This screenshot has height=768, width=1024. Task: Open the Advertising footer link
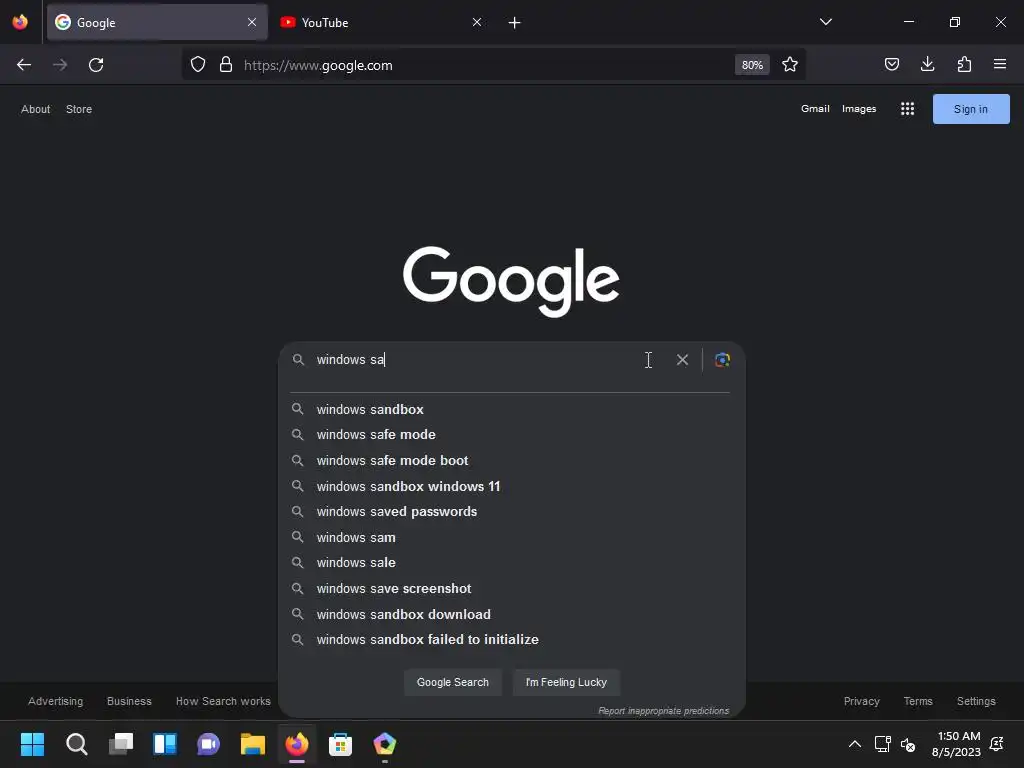[x=56, y=701]
